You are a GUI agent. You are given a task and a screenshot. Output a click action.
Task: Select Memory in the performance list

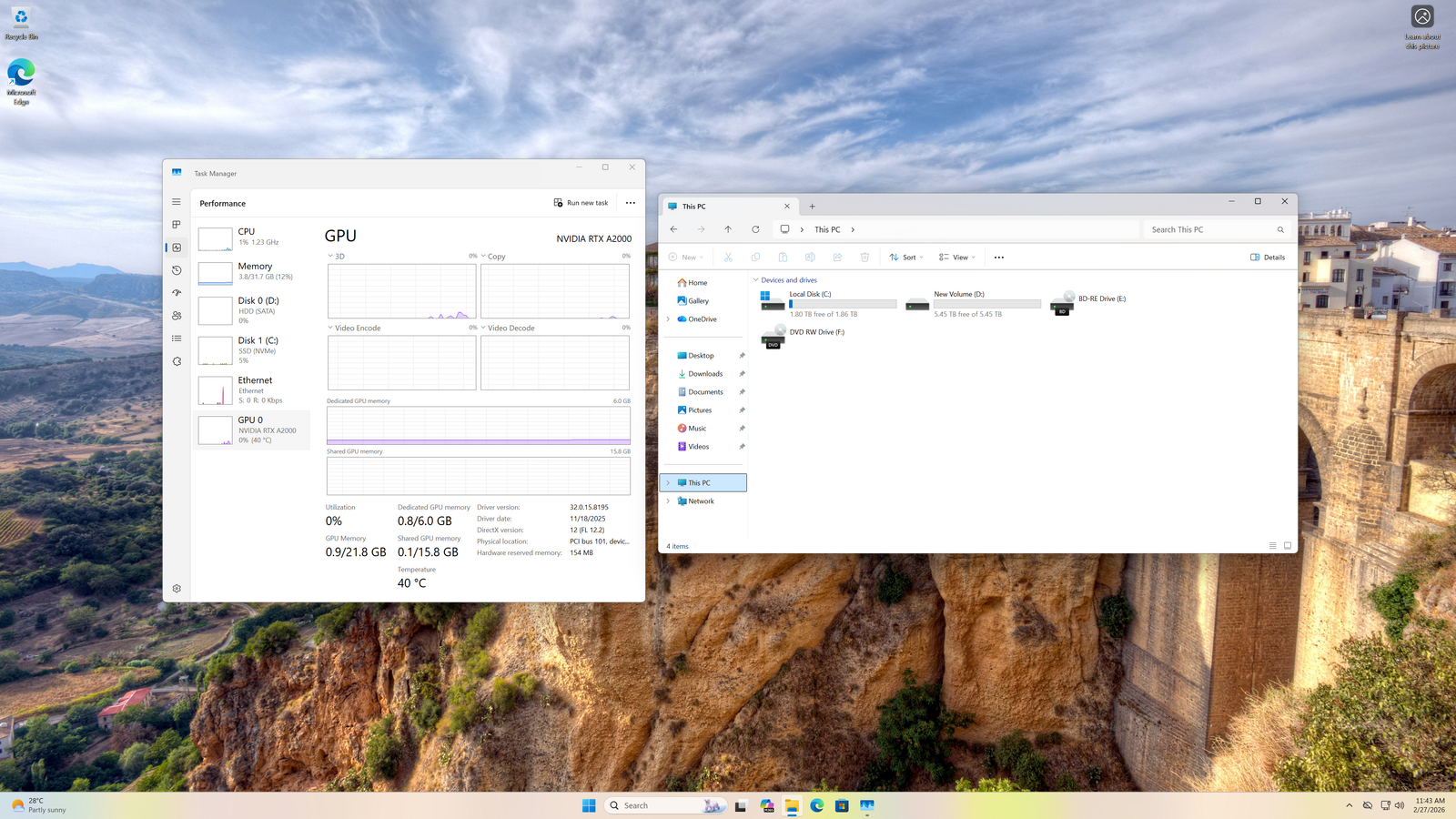[x=251, y=271]
